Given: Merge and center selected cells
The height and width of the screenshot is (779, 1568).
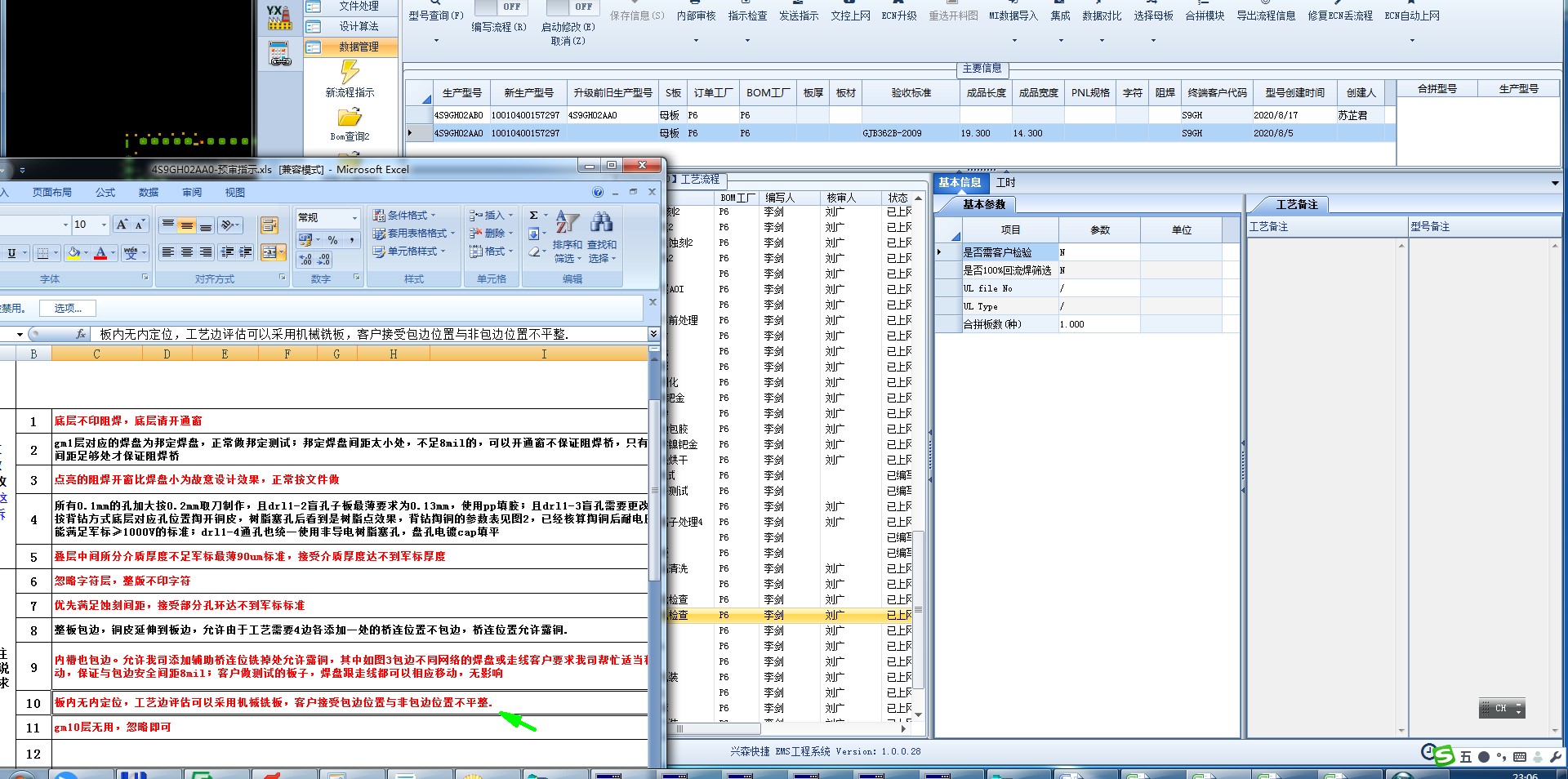Looking at the screenshot, I should coord(269,252).
